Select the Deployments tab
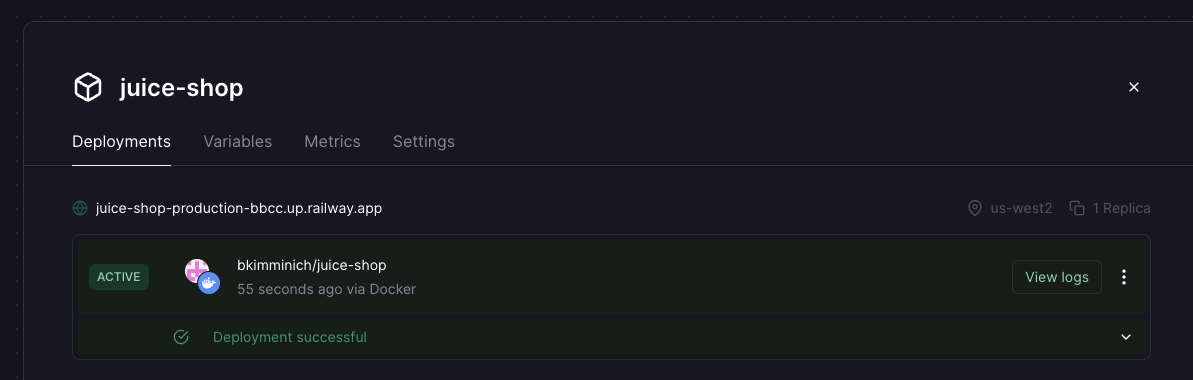The width and height of the screenshot is (1193, 380). click(x=122, y=142)
